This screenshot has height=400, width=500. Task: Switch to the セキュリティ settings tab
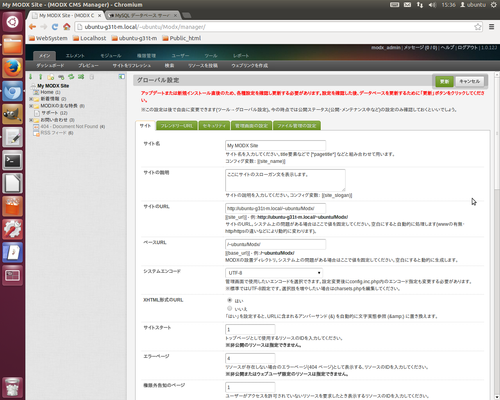pos(214,126)
